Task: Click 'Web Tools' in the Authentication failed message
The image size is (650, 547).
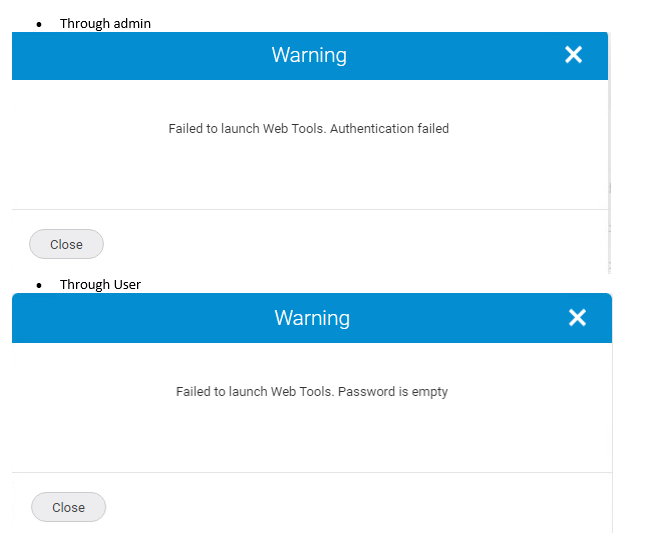Action: (293, 128)
